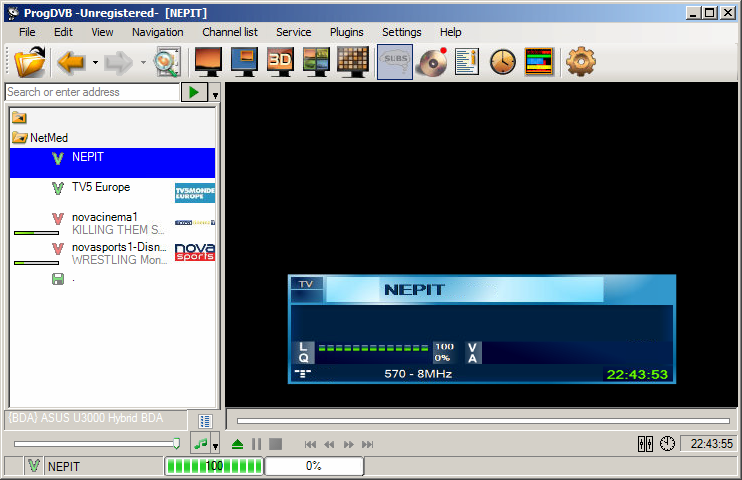Open the Plugins menu
The width and height of the screenshot is (742, 480).
click(x=347, y=32)
